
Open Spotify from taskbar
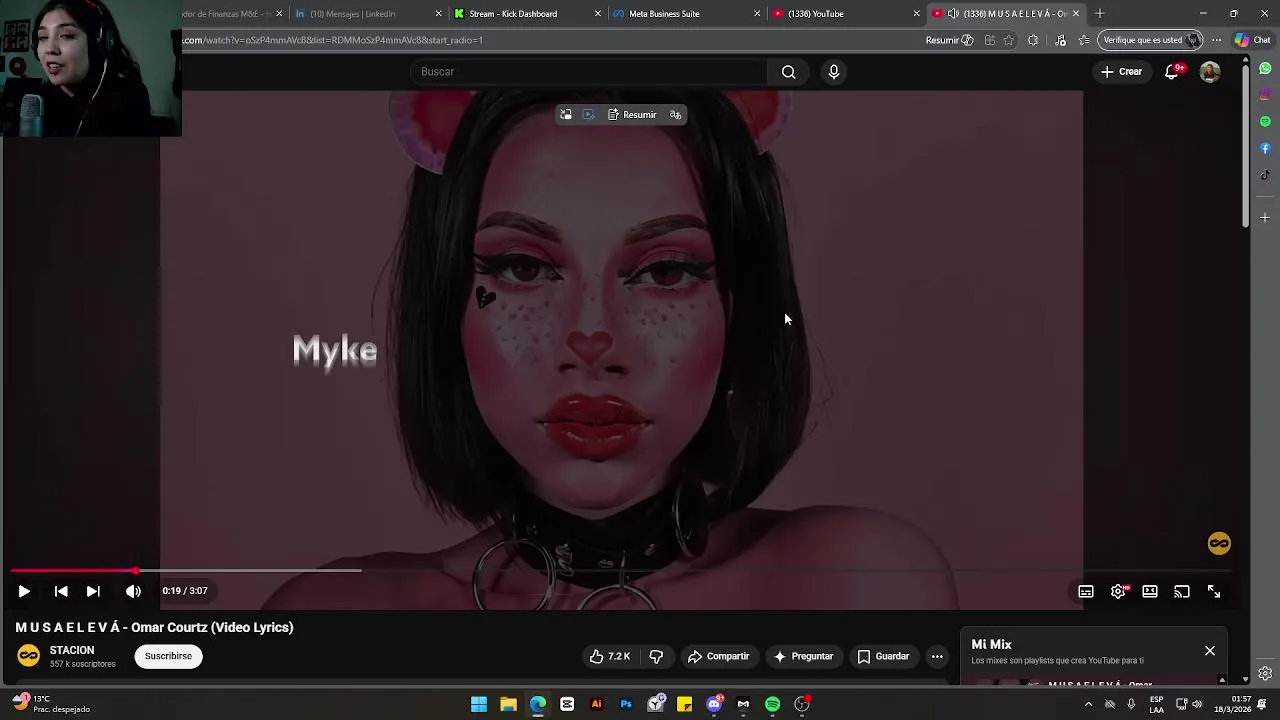(x=773, y=704)
